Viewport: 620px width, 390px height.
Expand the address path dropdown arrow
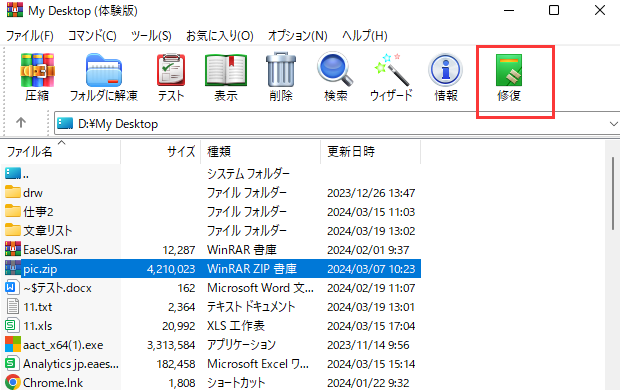coord(613,124)
